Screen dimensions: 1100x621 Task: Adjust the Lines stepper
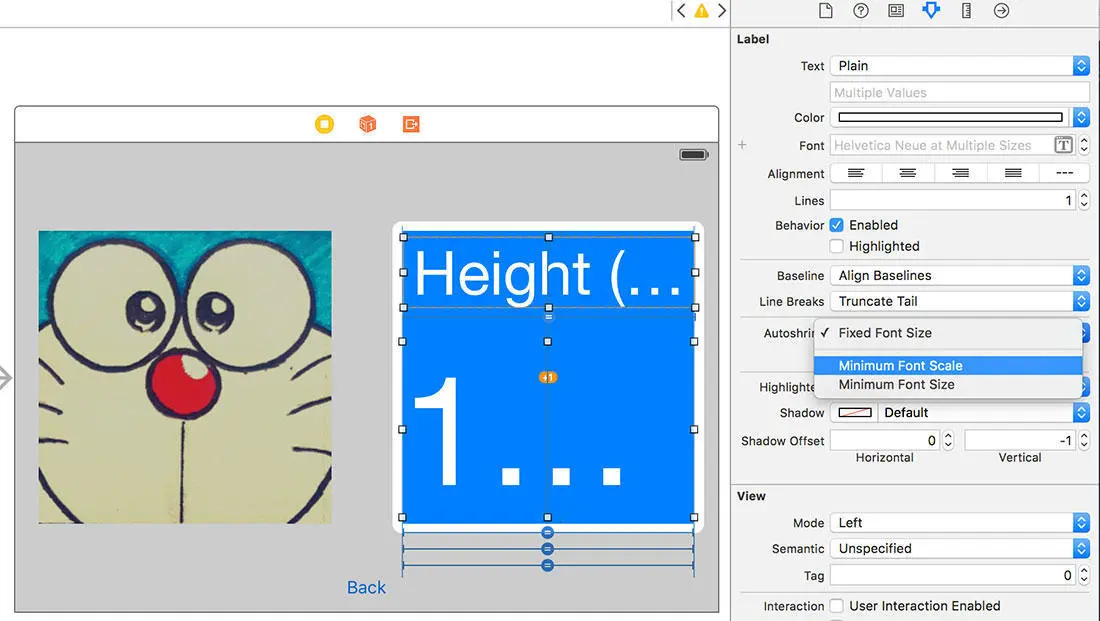pyautogui.click(x=1084, y=201)
